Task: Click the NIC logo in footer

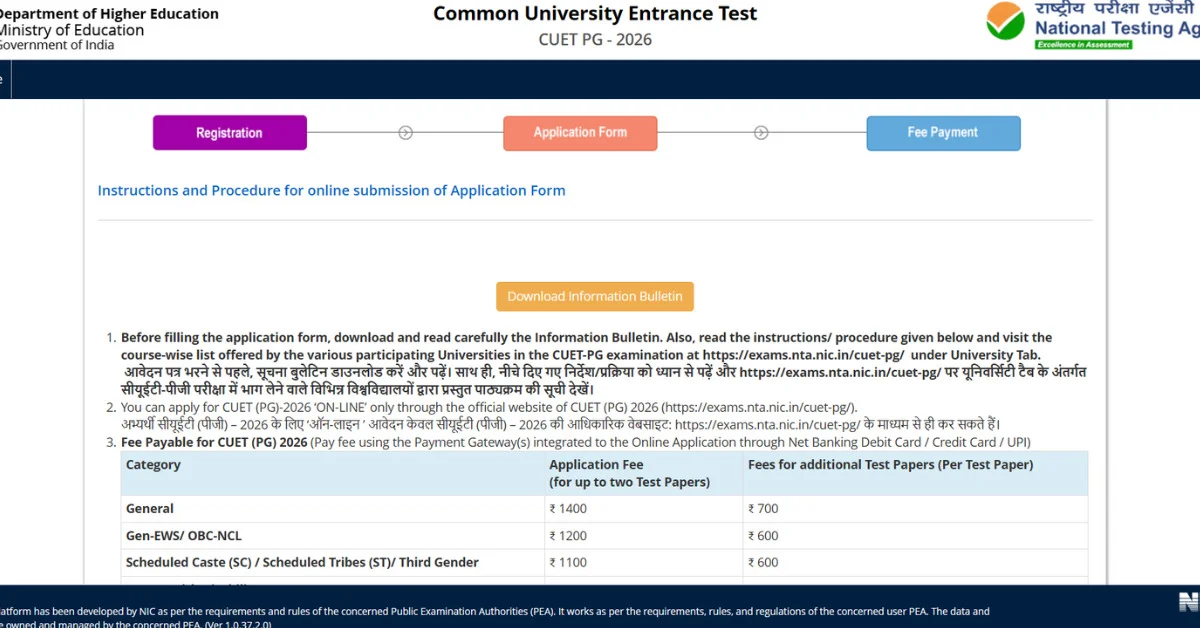Action: click(x=1188, y=602)
